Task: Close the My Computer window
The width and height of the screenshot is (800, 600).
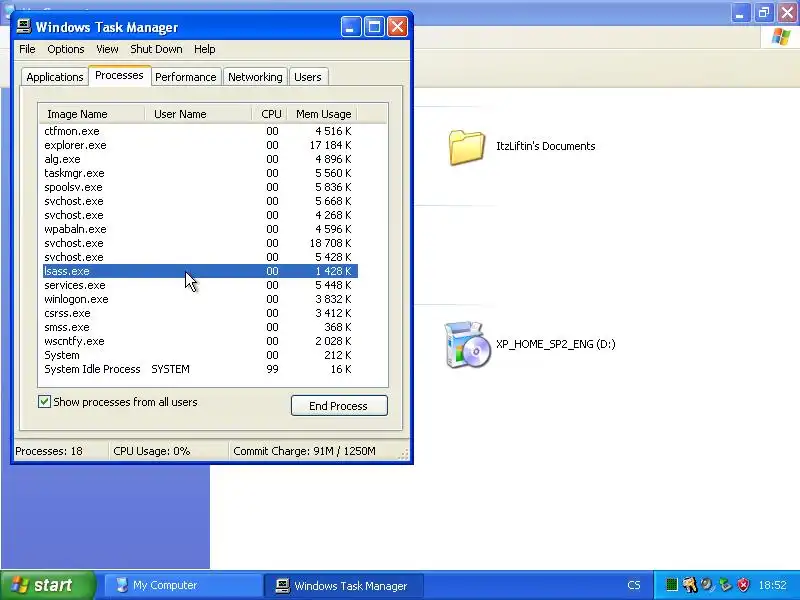Action: click(x=787, y=13)
